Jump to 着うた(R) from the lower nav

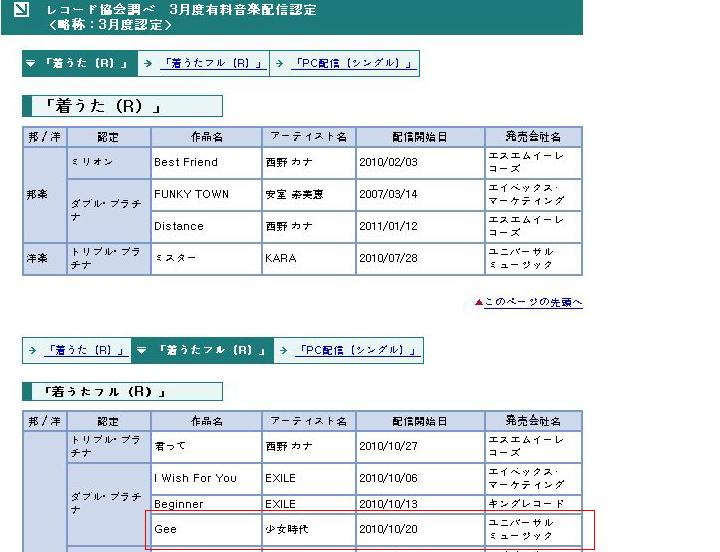coord(84,351)
